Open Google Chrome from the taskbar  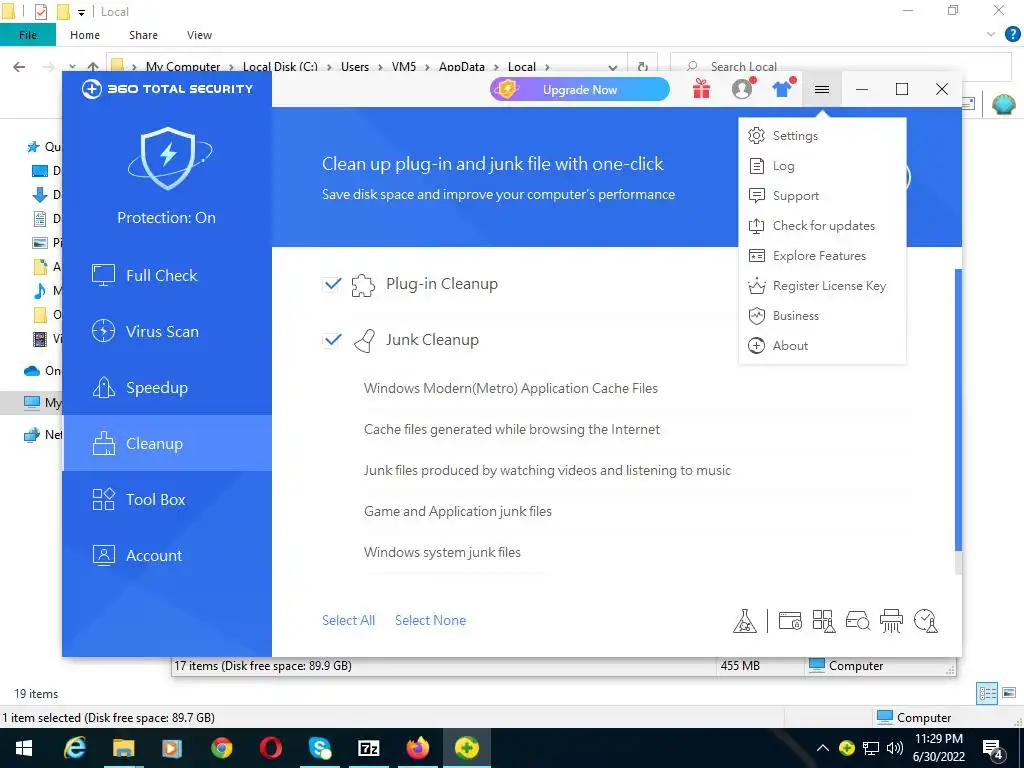[221, 748]
